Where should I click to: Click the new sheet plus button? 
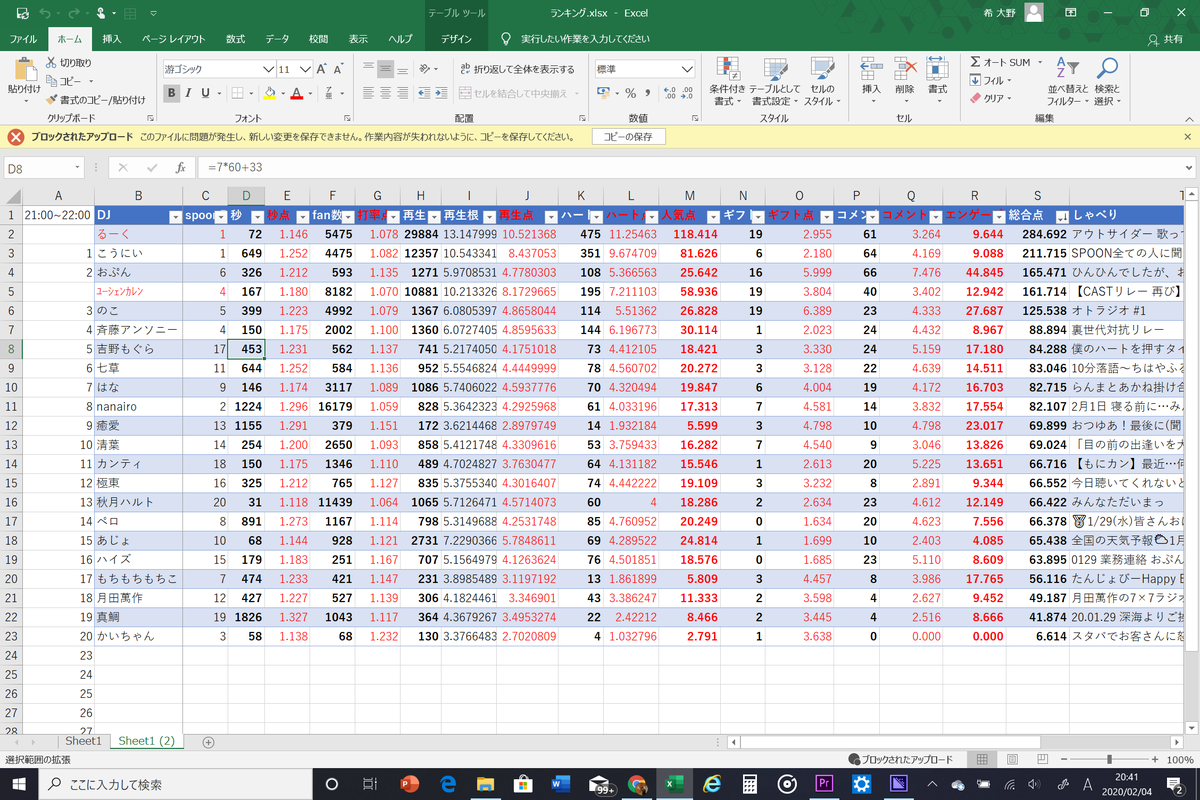tap(208, 742)
